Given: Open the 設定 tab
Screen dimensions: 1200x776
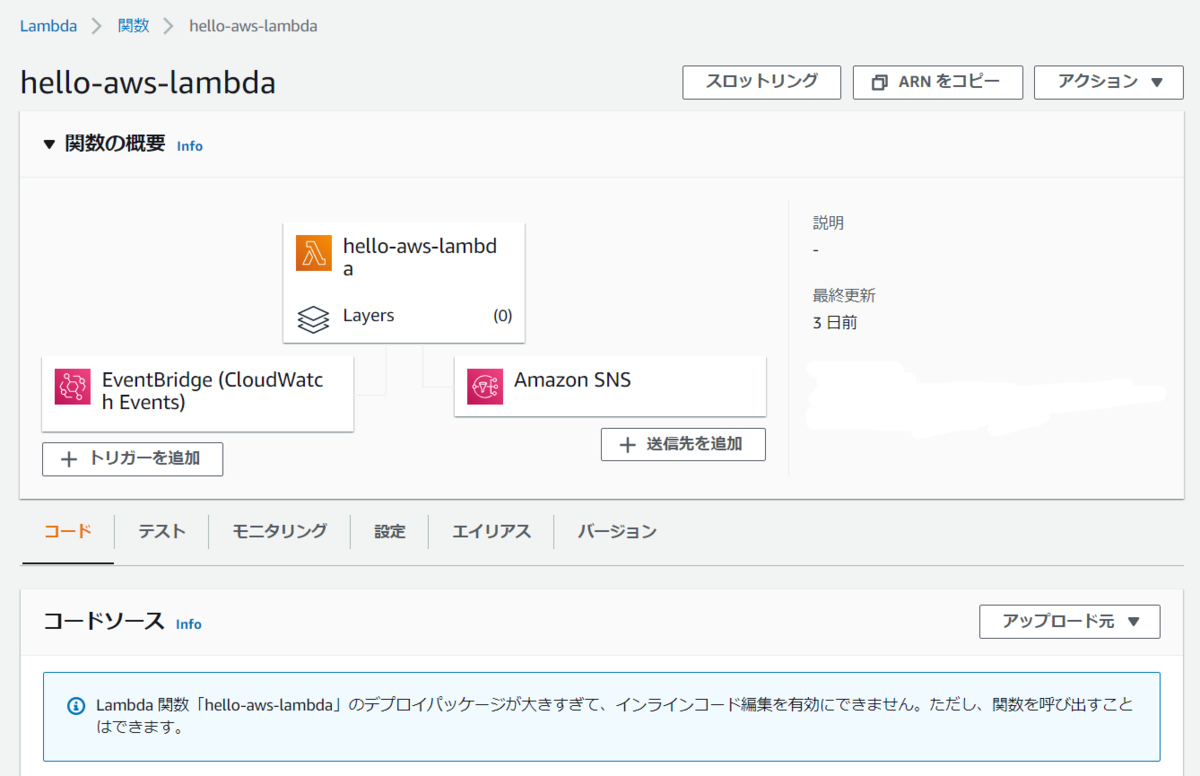Looking at the screenshot, I should 390,531.
